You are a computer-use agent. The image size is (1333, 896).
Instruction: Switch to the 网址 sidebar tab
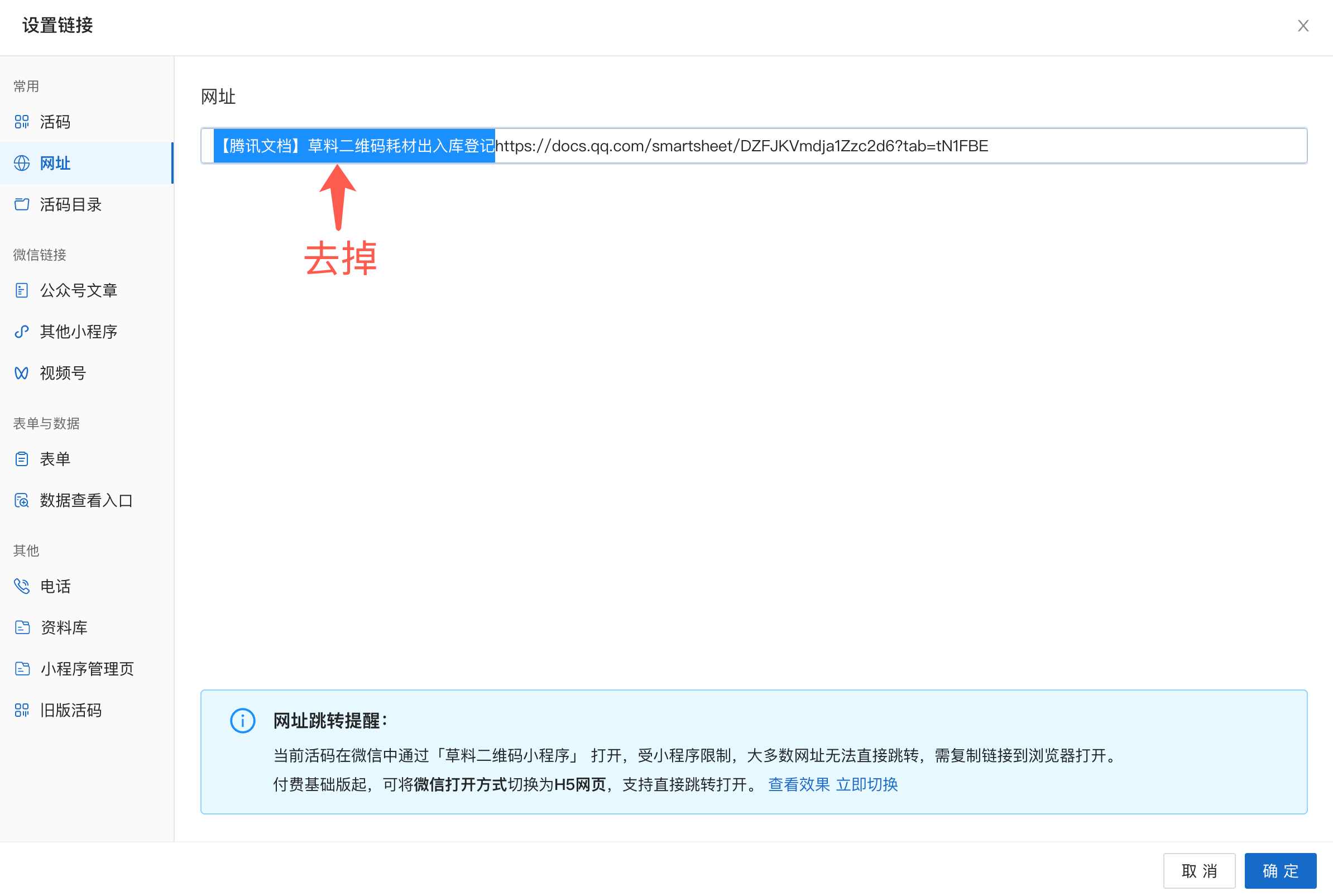[x=55, y=164]
